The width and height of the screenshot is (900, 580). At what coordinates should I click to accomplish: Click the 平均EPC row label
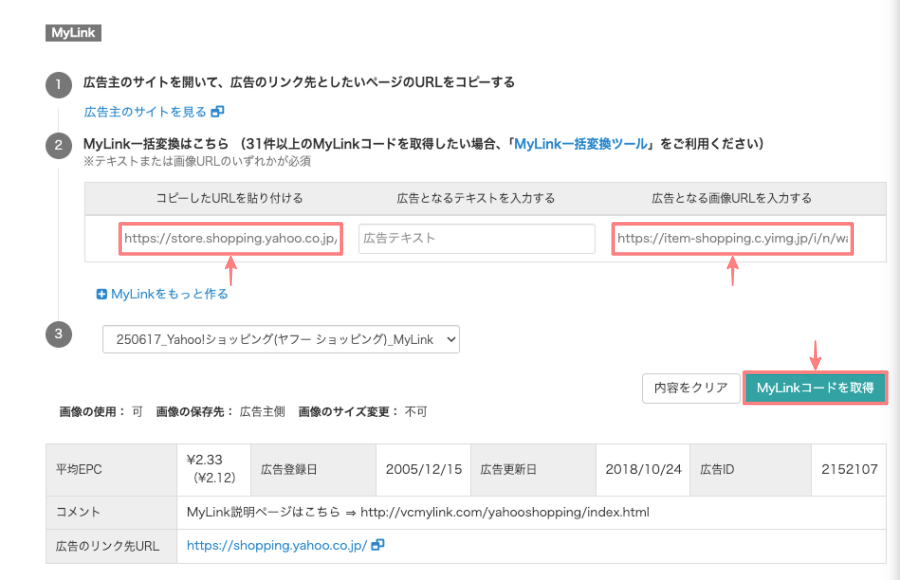coord(79,470)
